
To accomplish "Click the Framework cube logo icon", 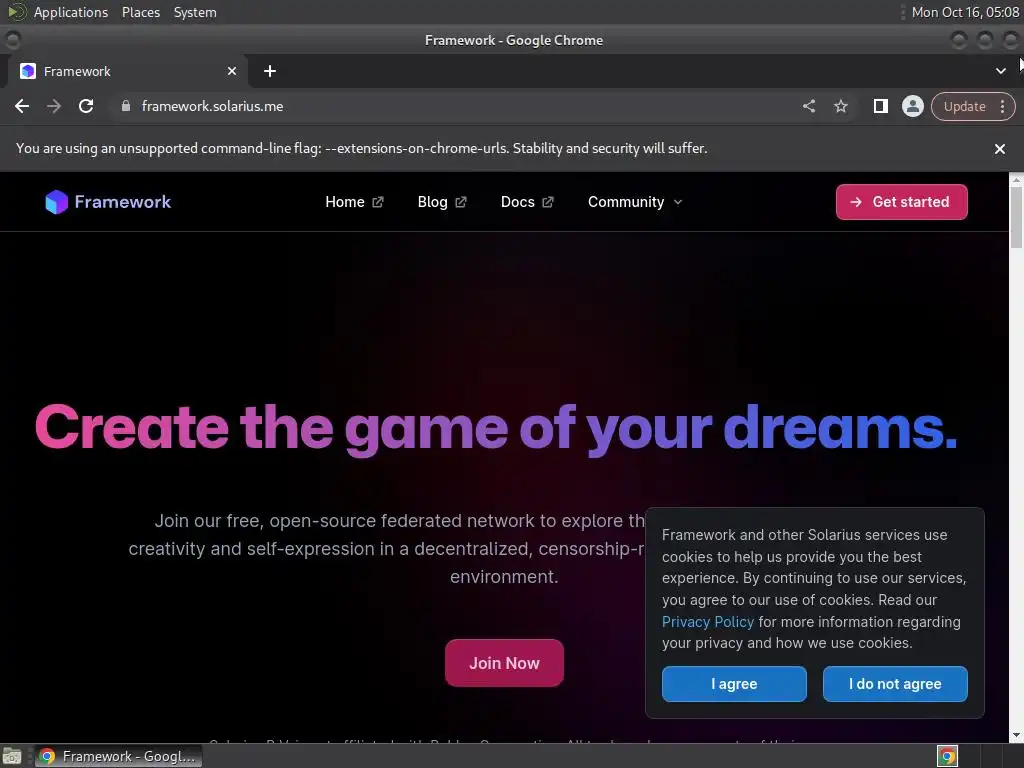I will [56, 202].
